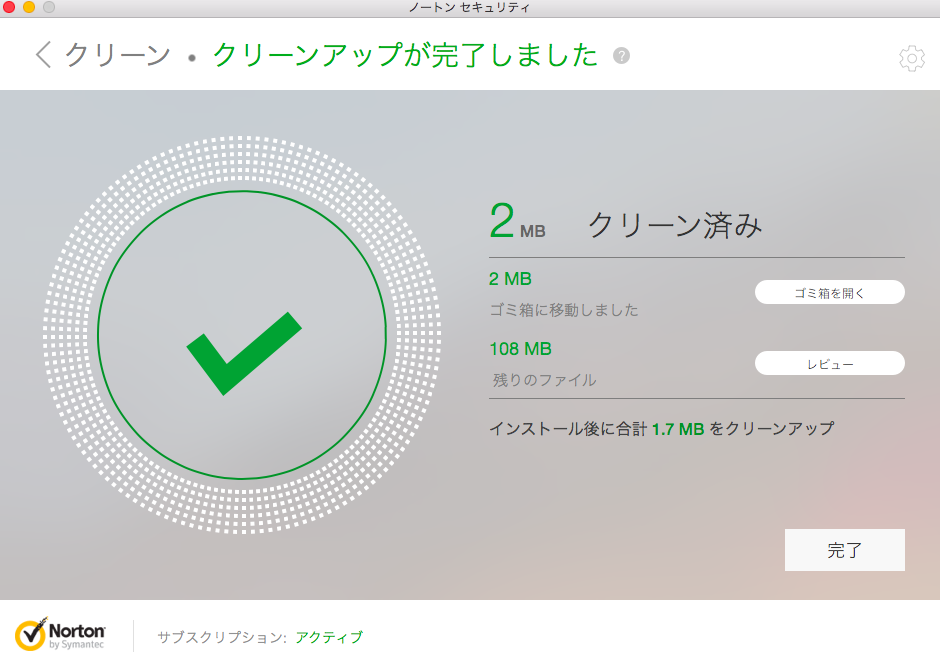Click the アクティブ subscription status
The width and height of the screenshot is (940, 658).
tap(329, 637)
